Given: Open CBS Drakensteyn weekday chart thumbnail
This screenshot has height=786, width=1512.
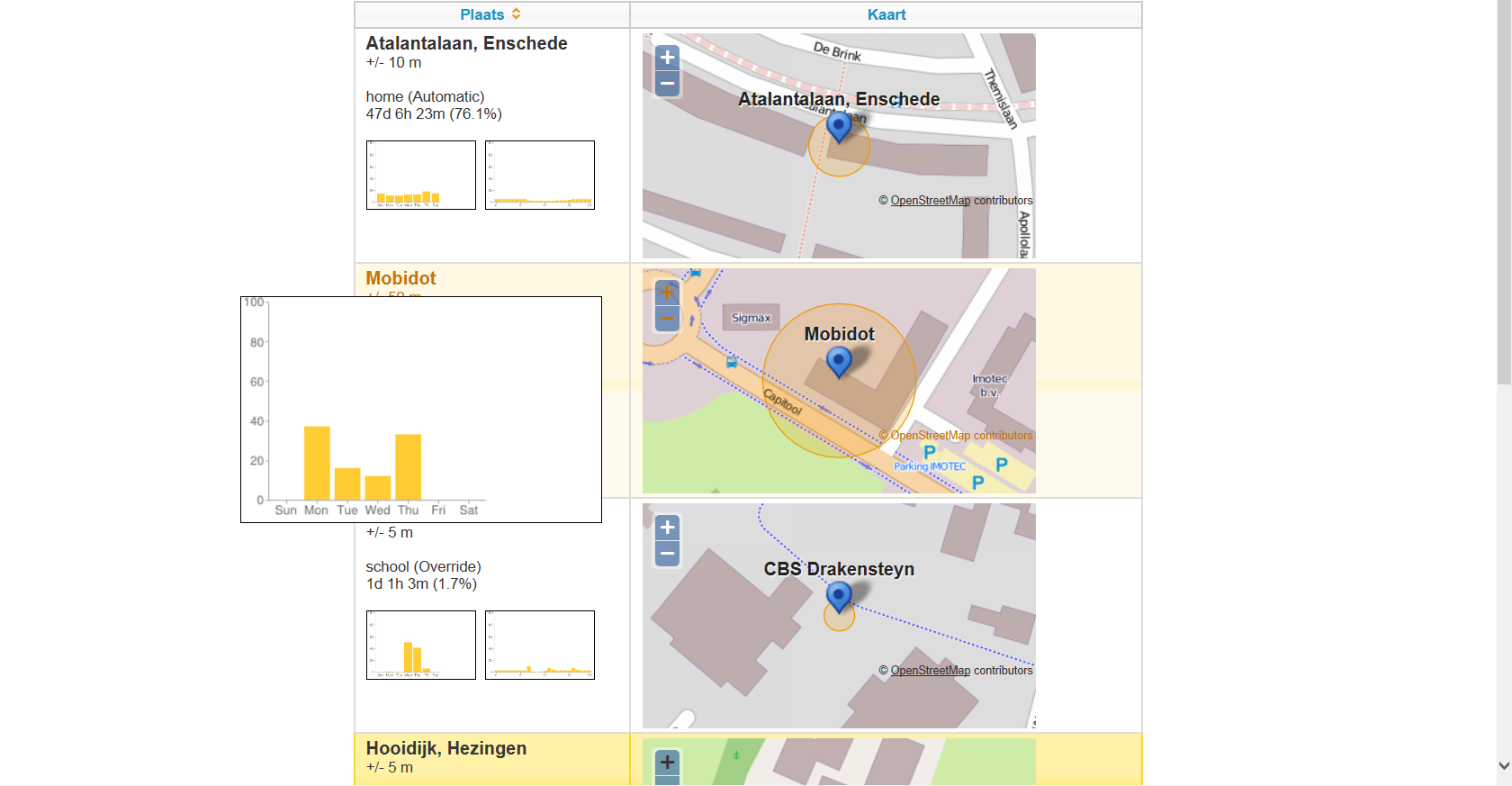Looking at the screenshot, I should 421,645.
